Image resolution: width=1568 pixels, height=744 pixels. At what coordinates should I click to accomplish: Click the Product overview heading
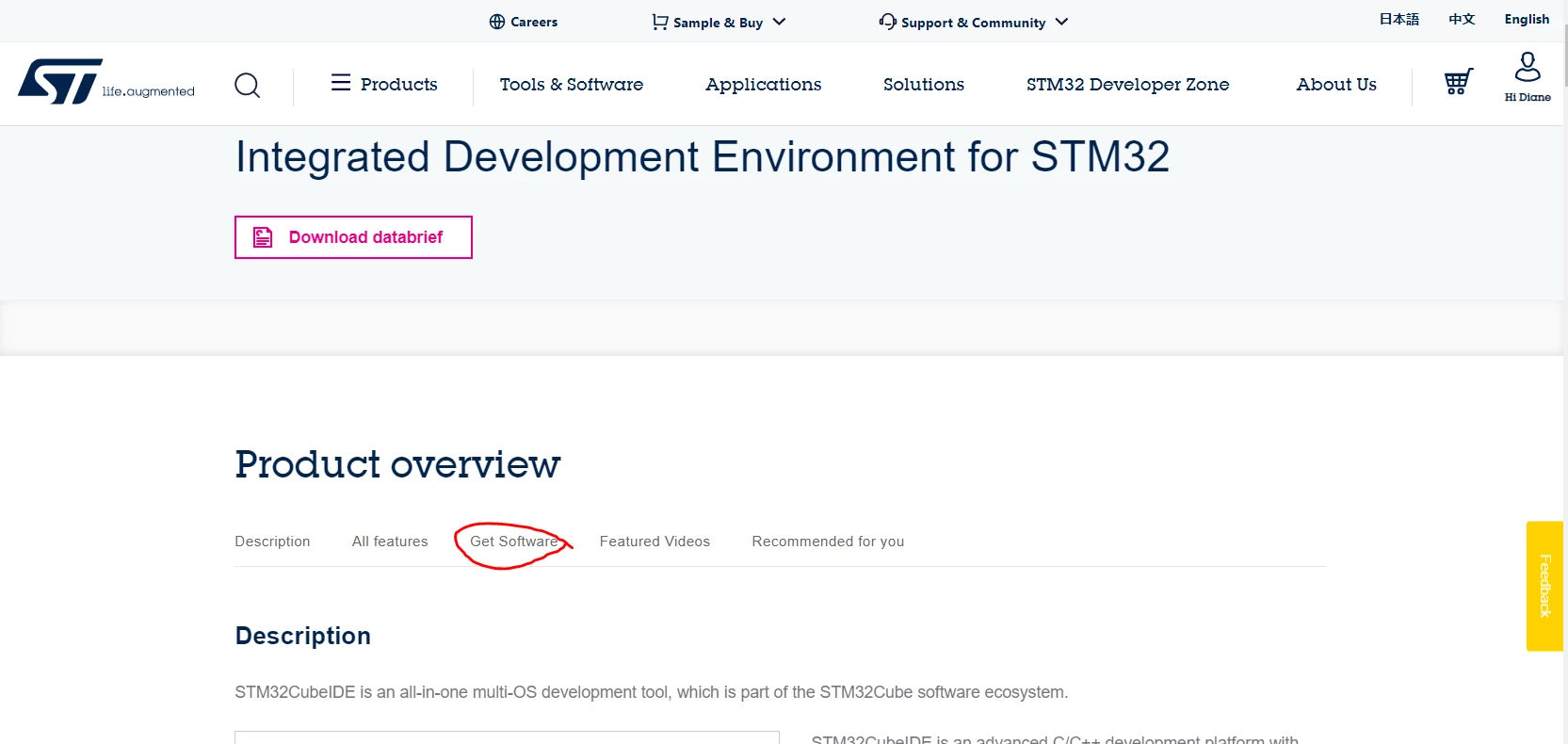[x=397, y=464]
